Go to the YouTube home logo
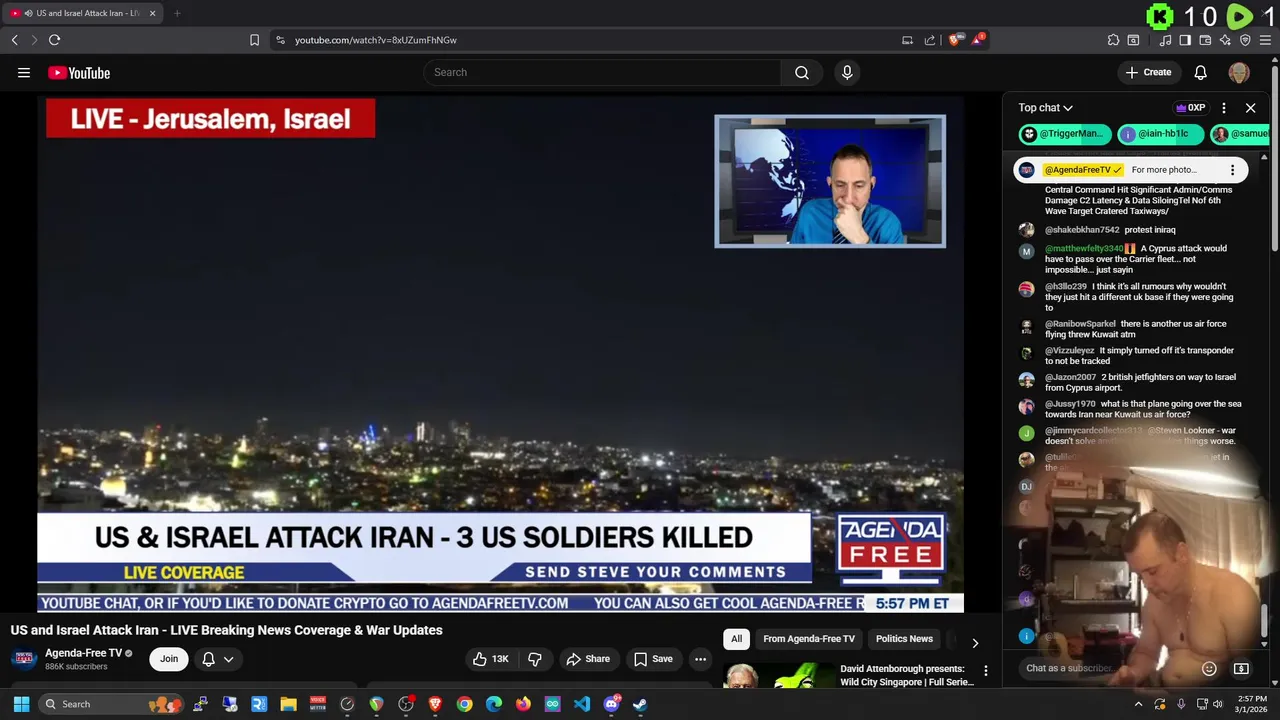This screenshot has height=720, width=1280. click(79, 72)
